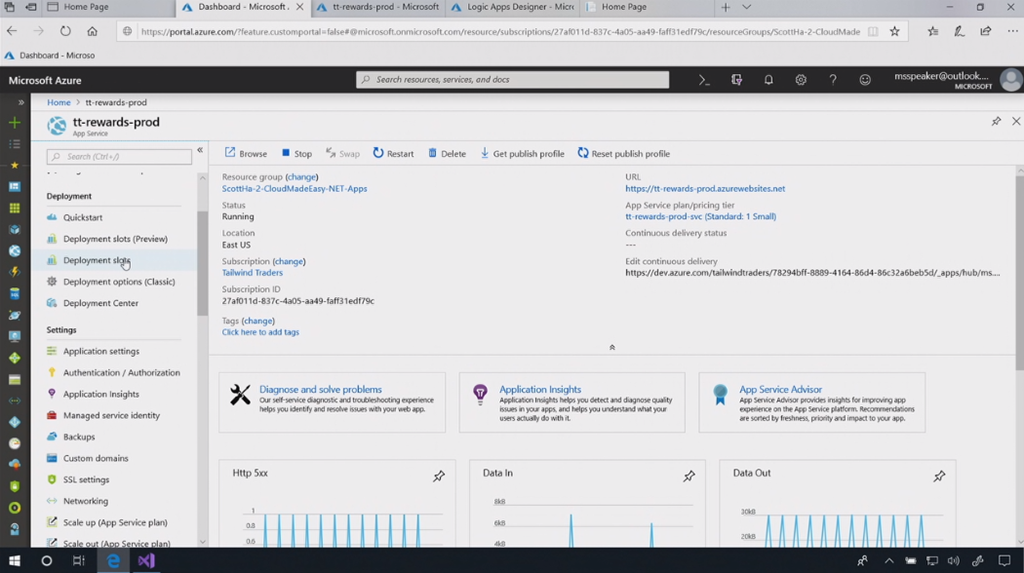Click the Tailwind Traders subscription link
The image size is (1024, 573).
point(252,273)
